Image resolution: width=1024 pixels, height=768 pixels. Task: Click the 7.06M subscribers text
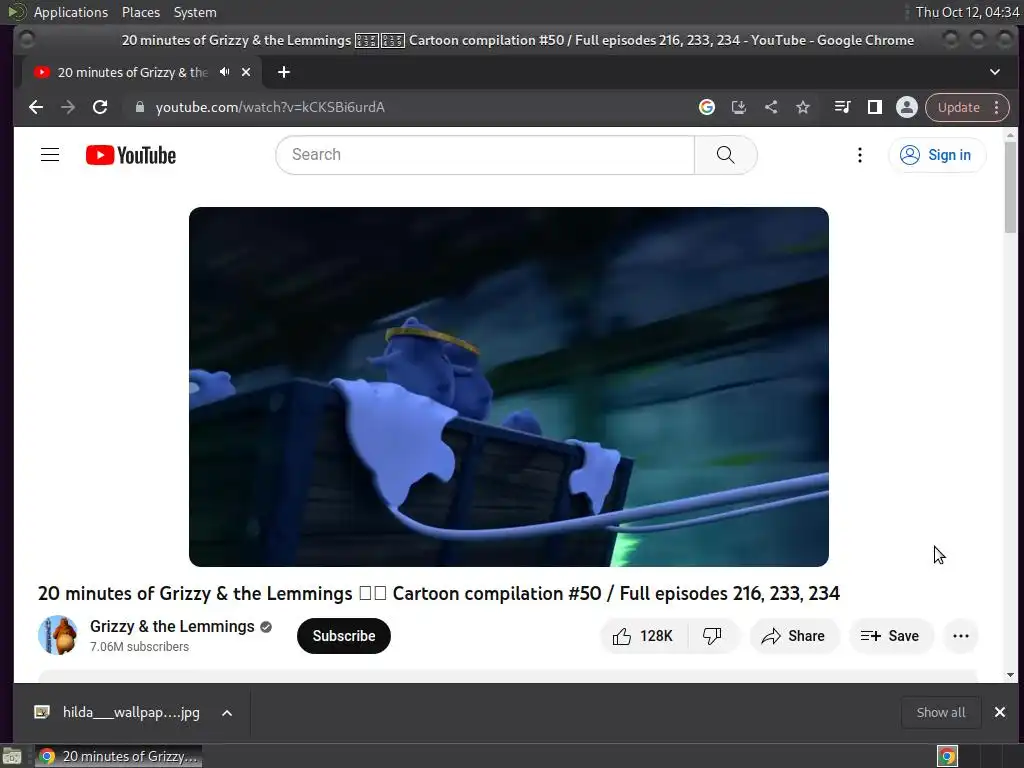point(139,647)
